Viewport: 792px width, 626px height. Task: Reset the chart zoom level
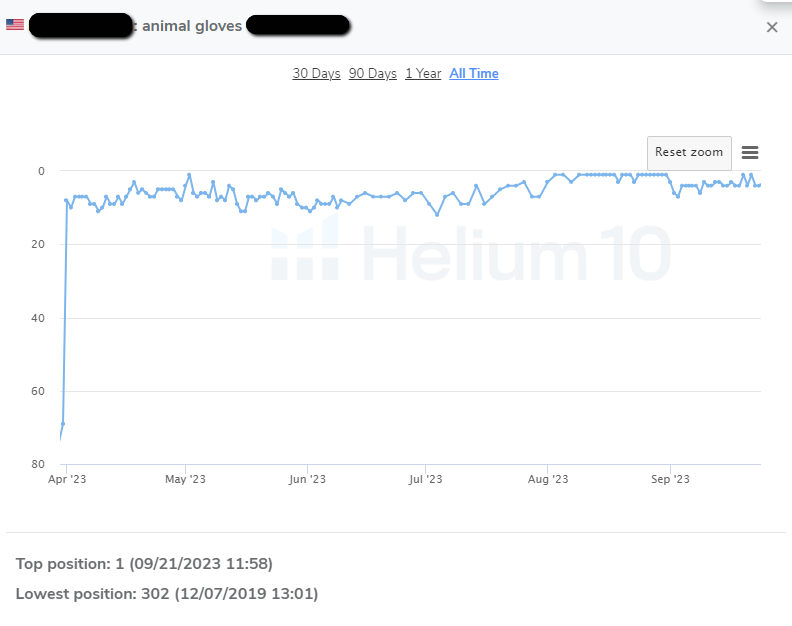(689, 153)
